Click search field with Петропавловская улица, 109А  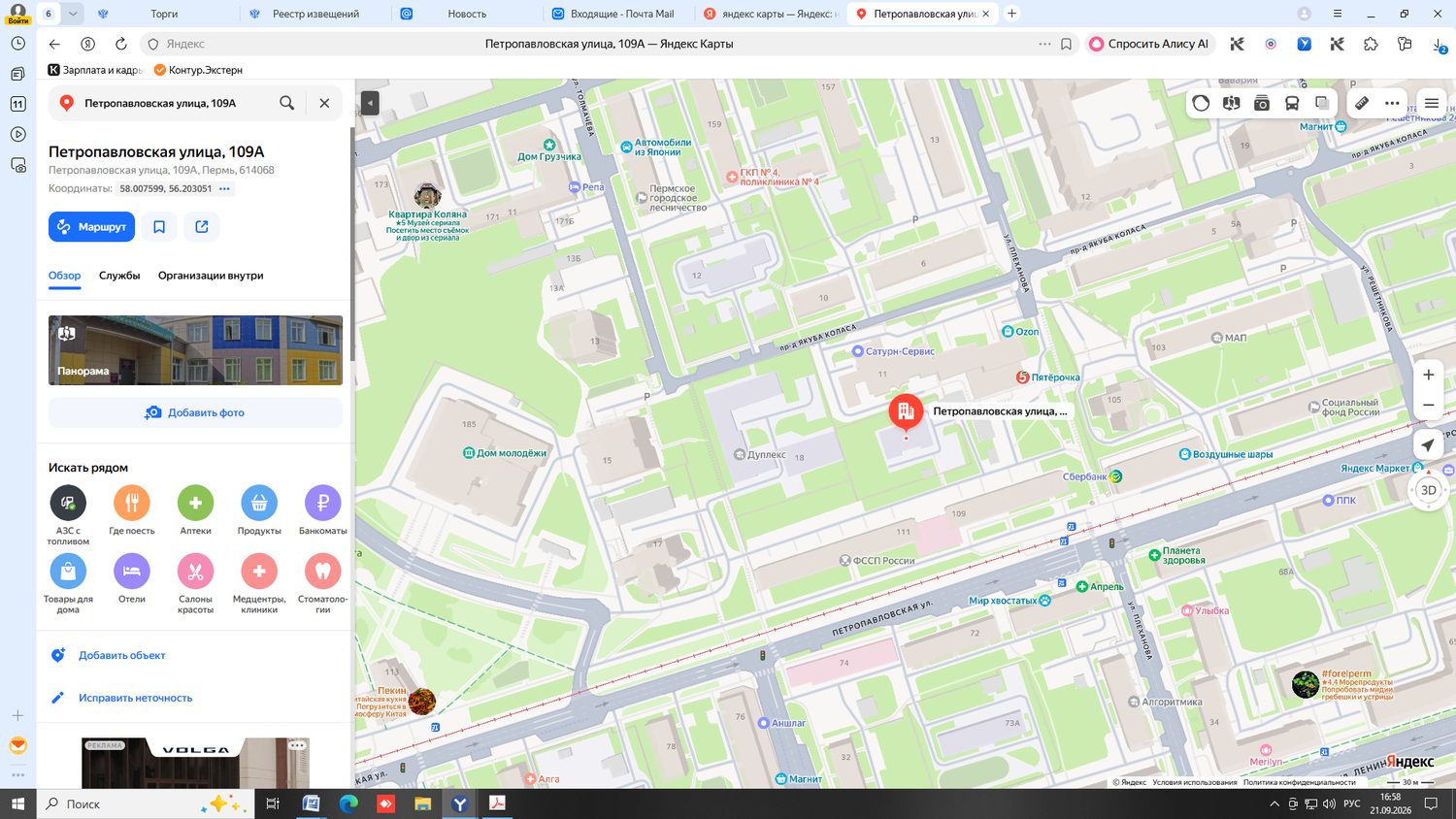tap(160, 103)
